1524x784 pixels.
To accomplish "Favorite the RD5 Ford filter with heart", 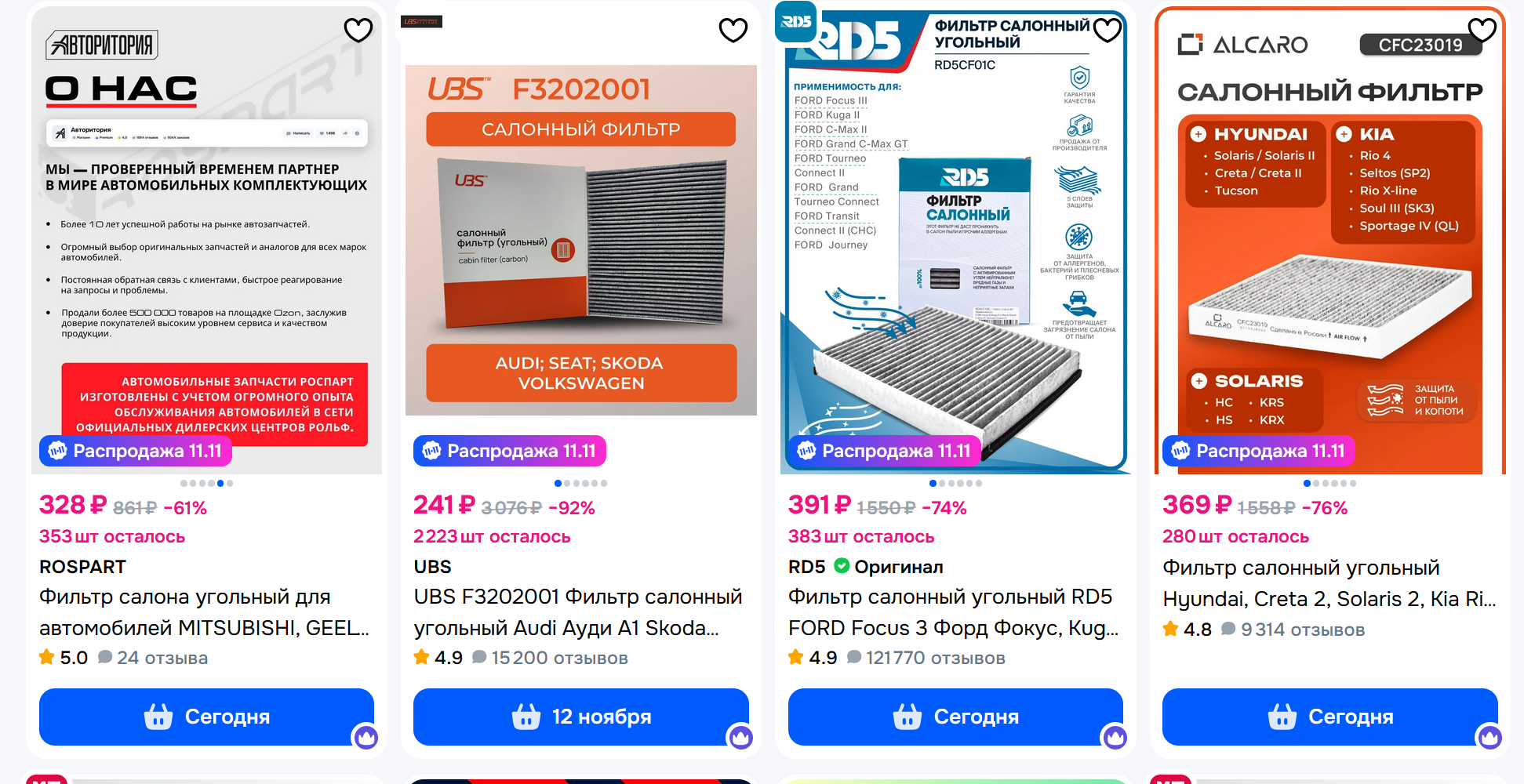I will pos(1108,30).
